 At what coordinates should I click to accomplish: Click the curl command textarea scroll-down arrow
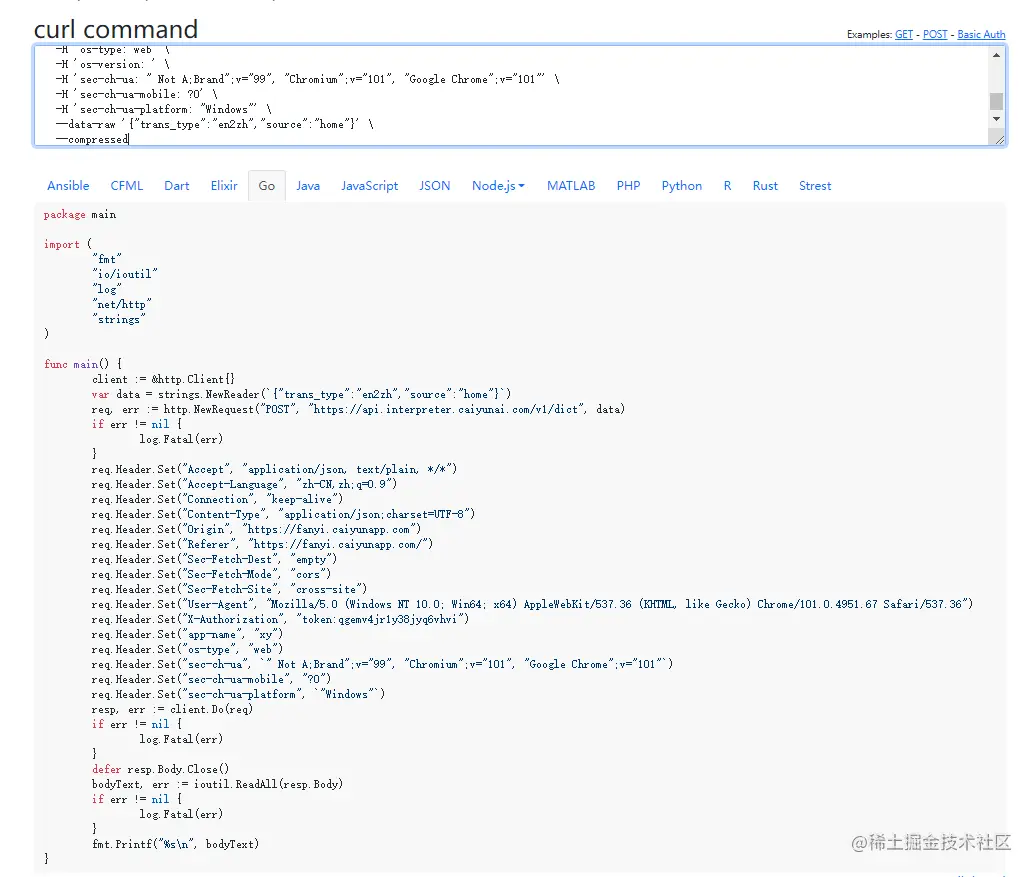pyautogui.click(x=996, y=119)
